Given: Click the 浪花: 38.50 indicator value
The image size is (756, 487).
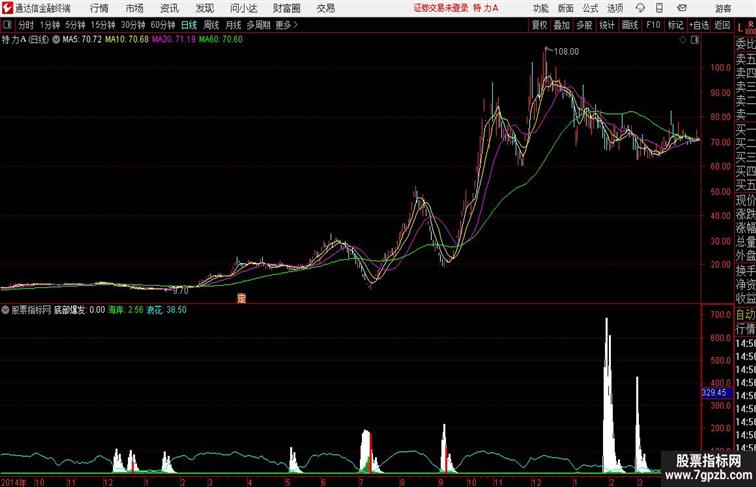Looking at the screenshot, I should coord(166,310).
